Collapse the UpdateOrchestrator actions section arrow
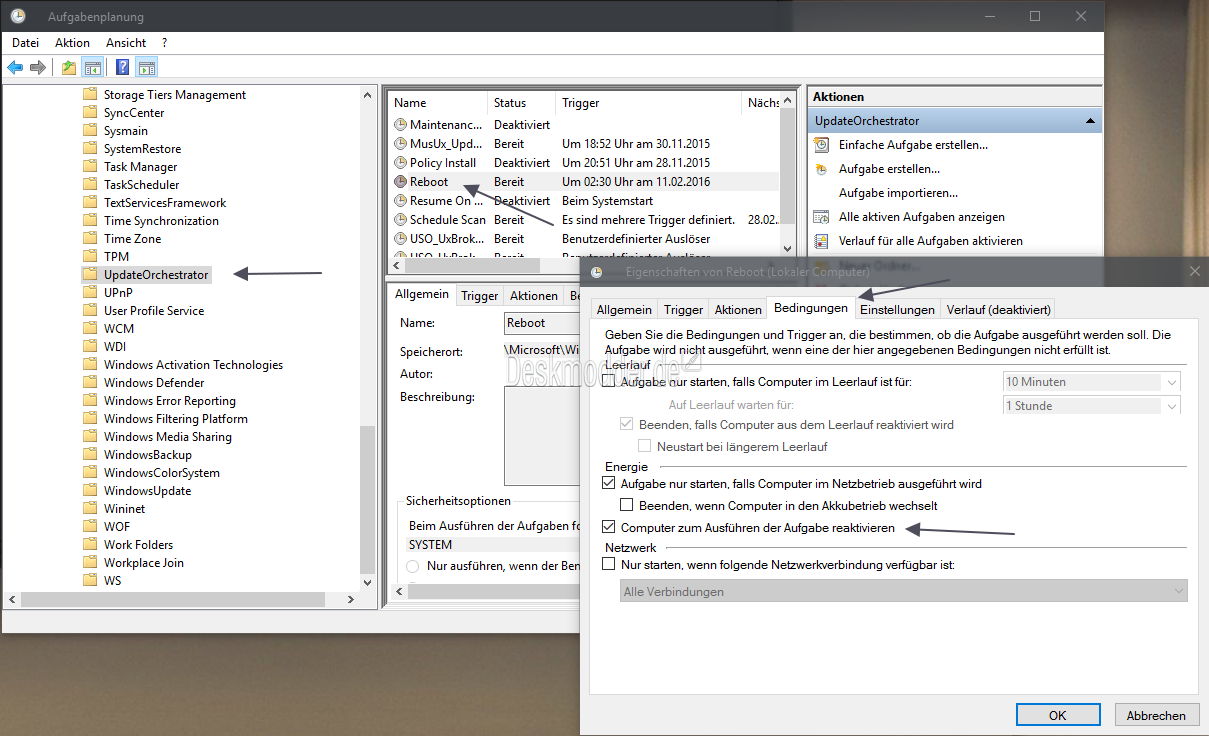This screenshot has height=736, width=1209. pos(1089,121)
